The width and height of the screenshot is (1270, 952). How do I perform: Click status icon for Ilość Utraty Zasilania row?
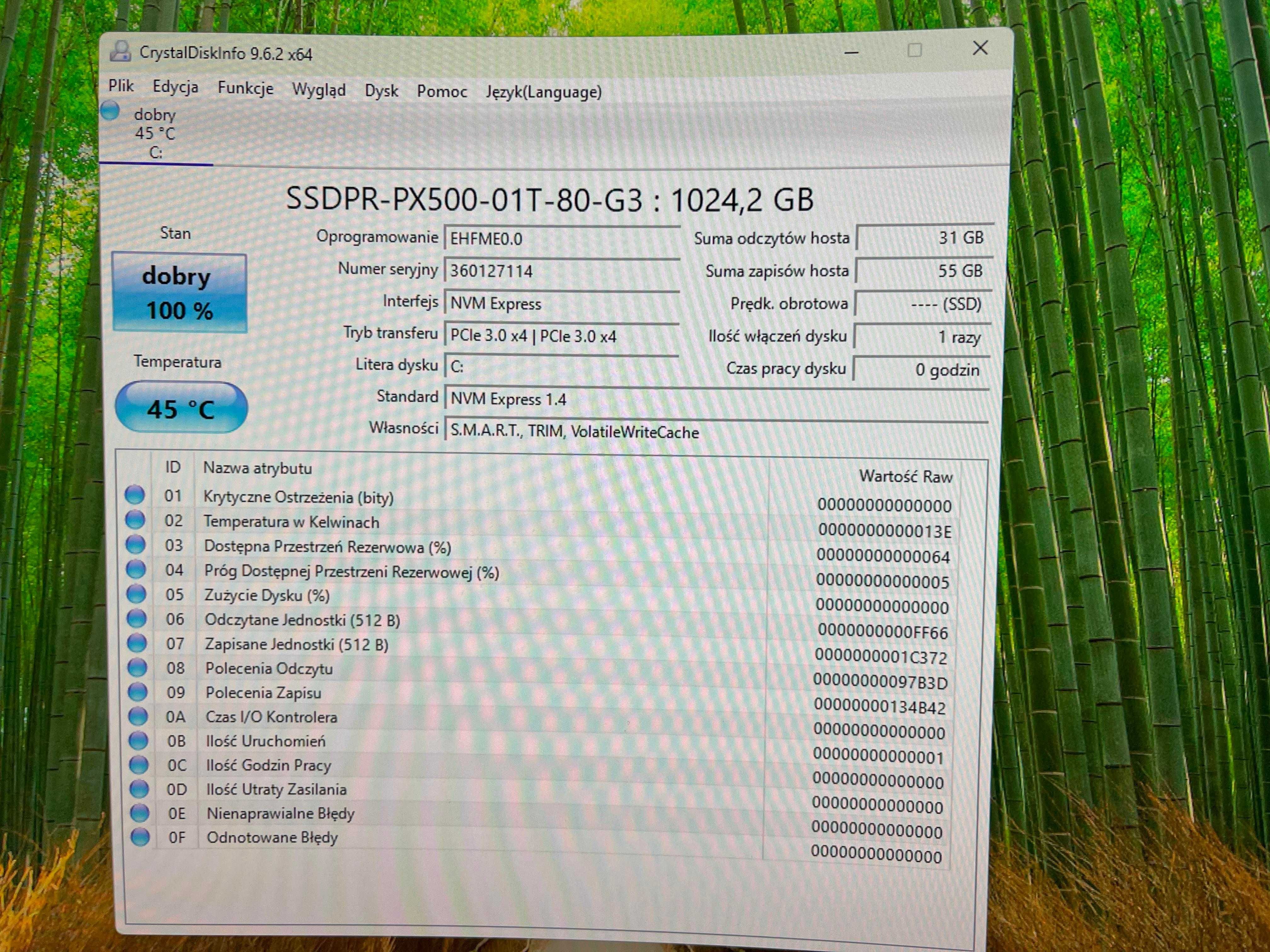point(139,789)
